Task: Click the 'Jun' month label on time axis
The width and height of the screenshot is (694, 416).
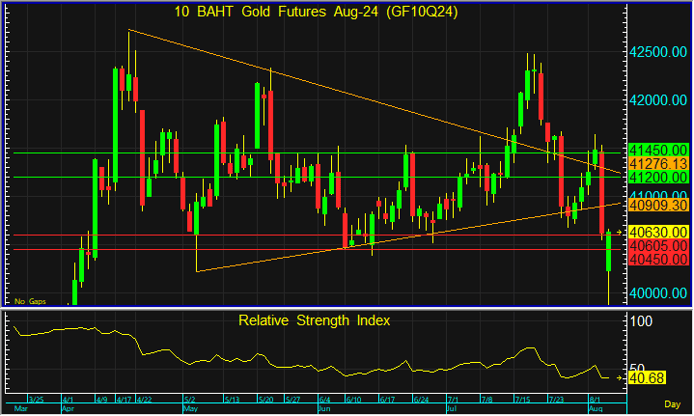Action: [323, 410]
